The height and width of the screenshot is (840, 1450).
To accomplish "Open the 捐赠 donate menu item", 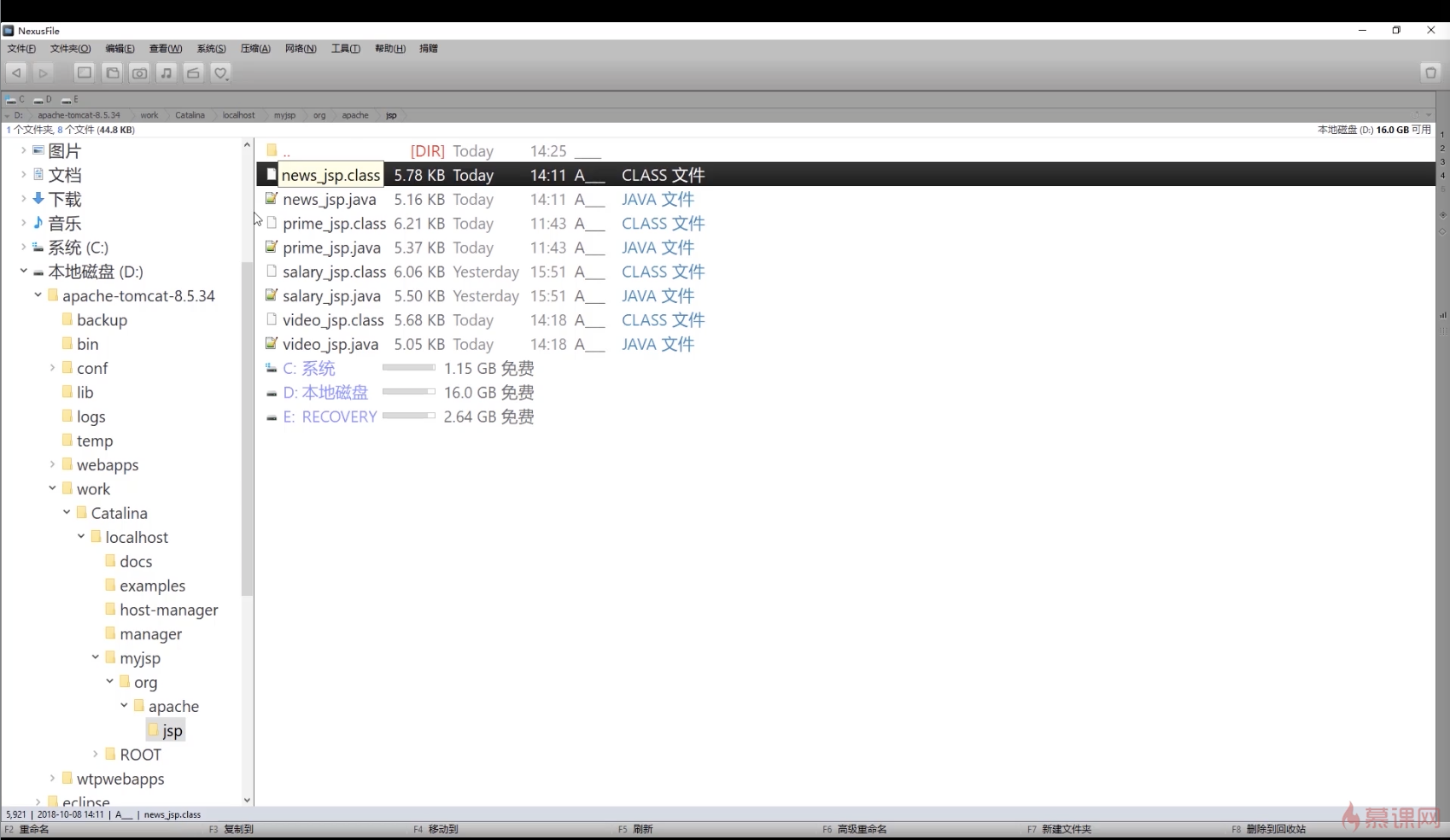I will pos(429,49).
